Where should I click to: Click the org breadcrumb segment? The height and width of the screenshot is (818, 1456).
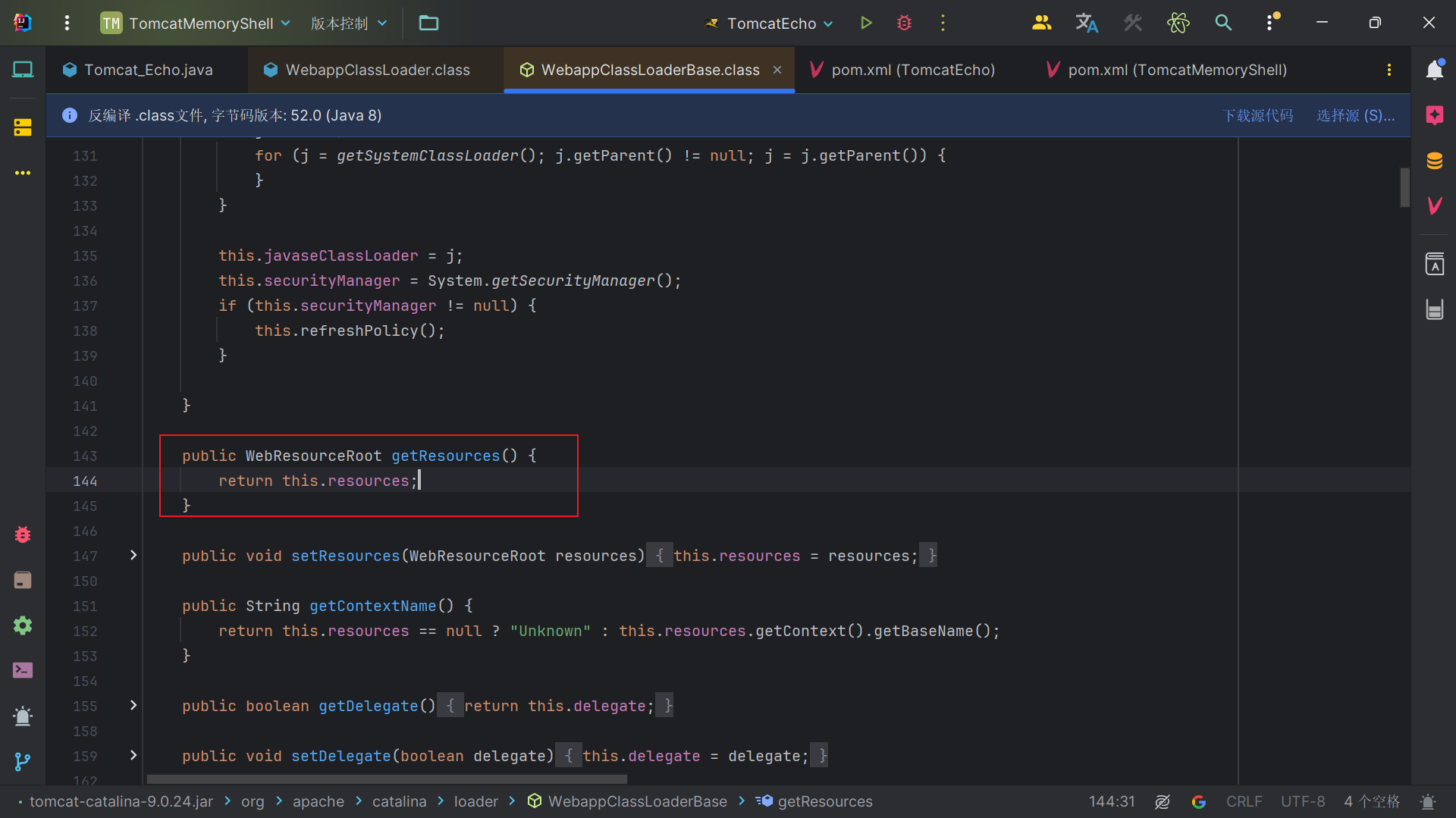pyautogui.click(x=253, y=801)
